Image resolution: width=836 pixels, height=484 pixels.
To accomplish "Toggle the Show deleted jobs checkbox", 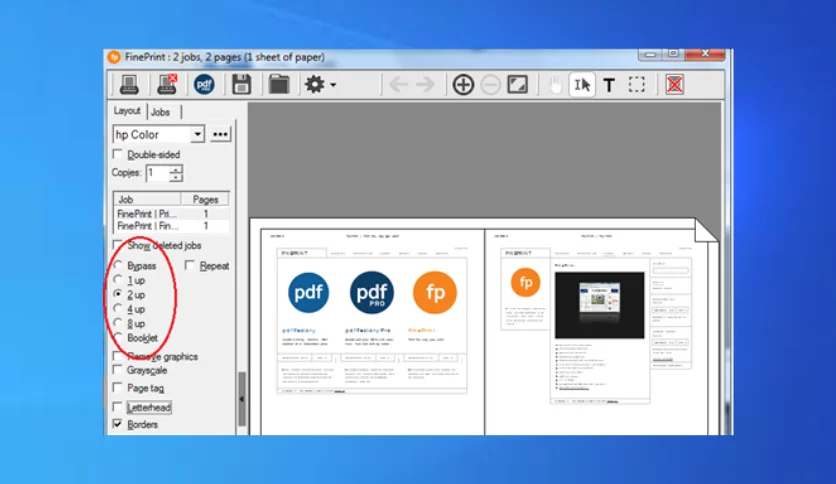I will pyautogui.click(x=117, y=245).
